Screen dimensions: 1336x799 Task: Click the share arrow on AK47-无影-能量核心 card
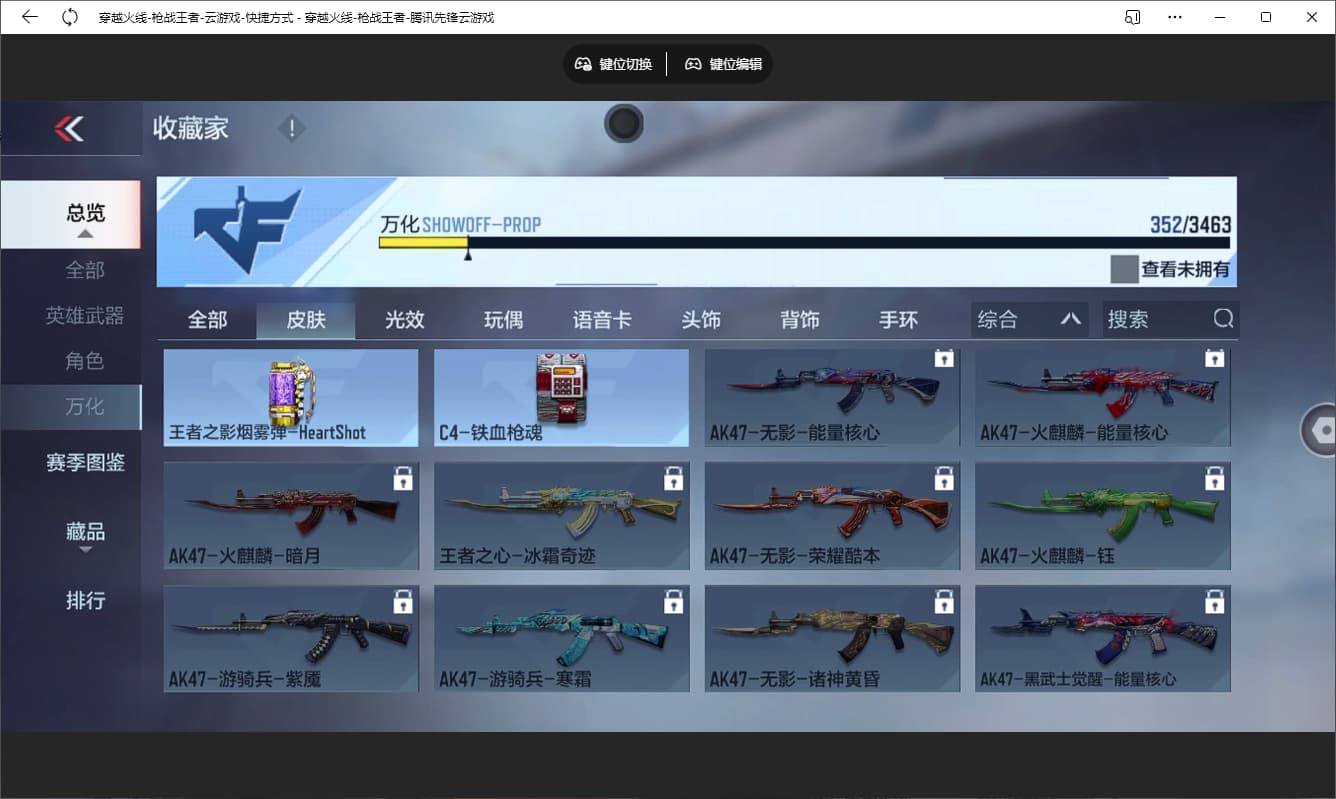click(942, 357)
